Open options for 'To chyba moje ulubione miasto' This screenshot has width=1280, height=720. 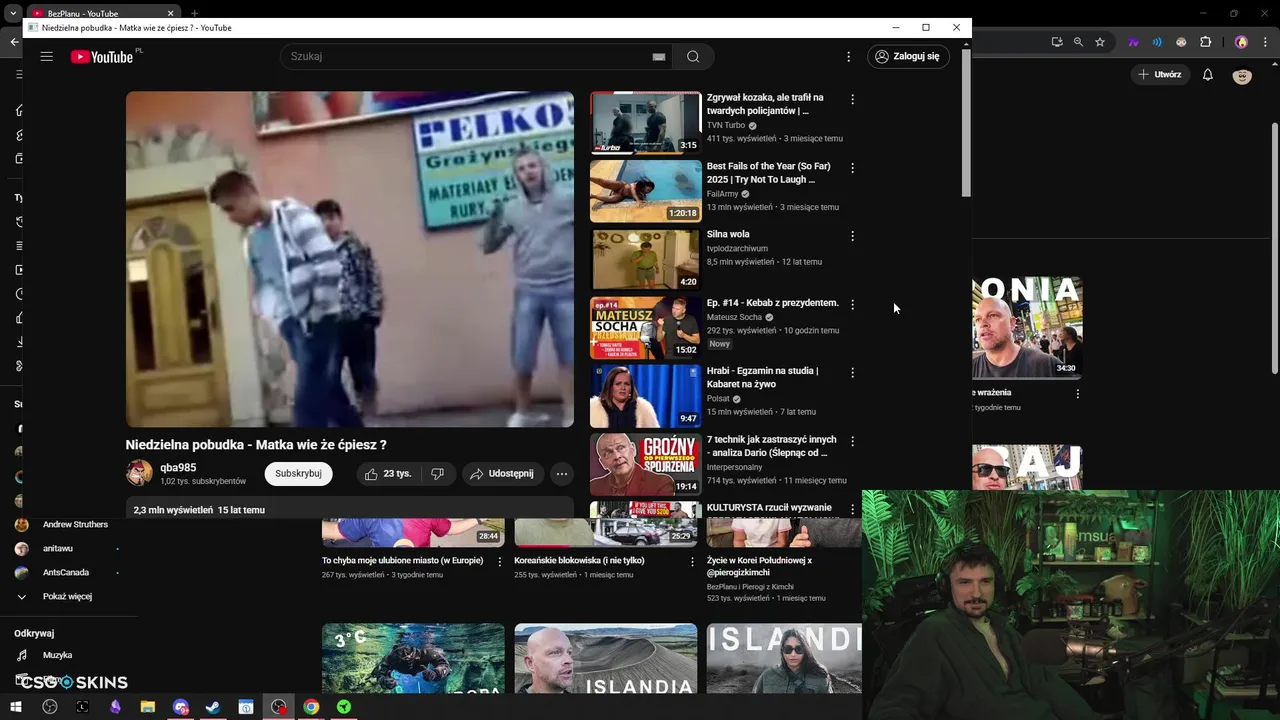500,562
